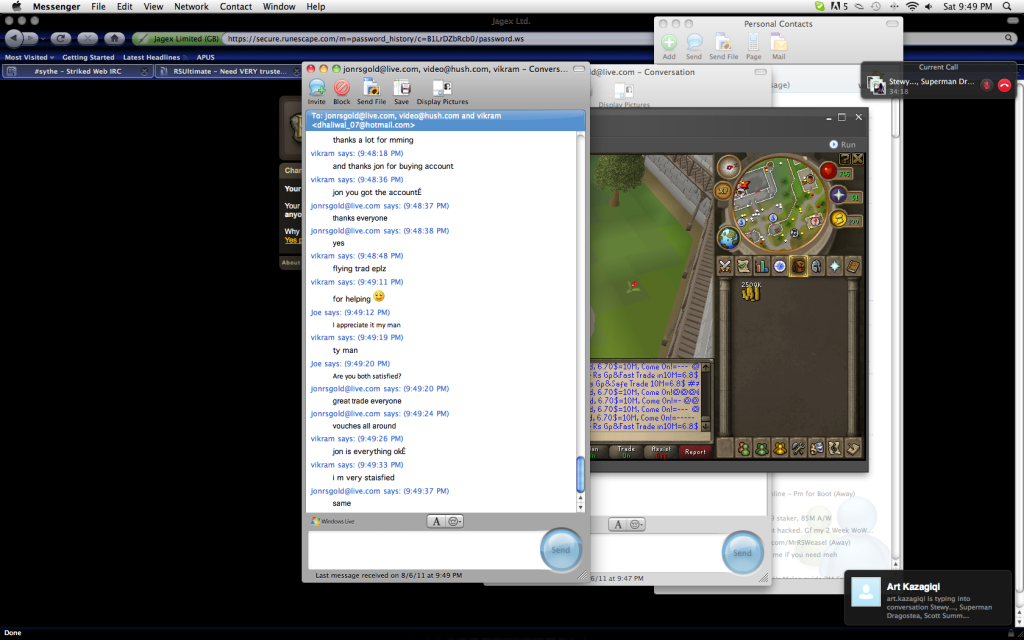1024x640 pixels.
Task: Reload the page in the browser
Action: tap(61, 39)
